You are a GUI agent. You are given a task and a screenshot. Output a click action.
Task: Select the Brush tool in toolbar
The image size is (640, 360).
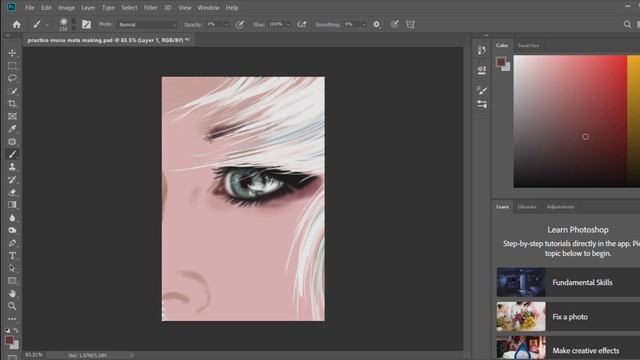coord(12,154)
